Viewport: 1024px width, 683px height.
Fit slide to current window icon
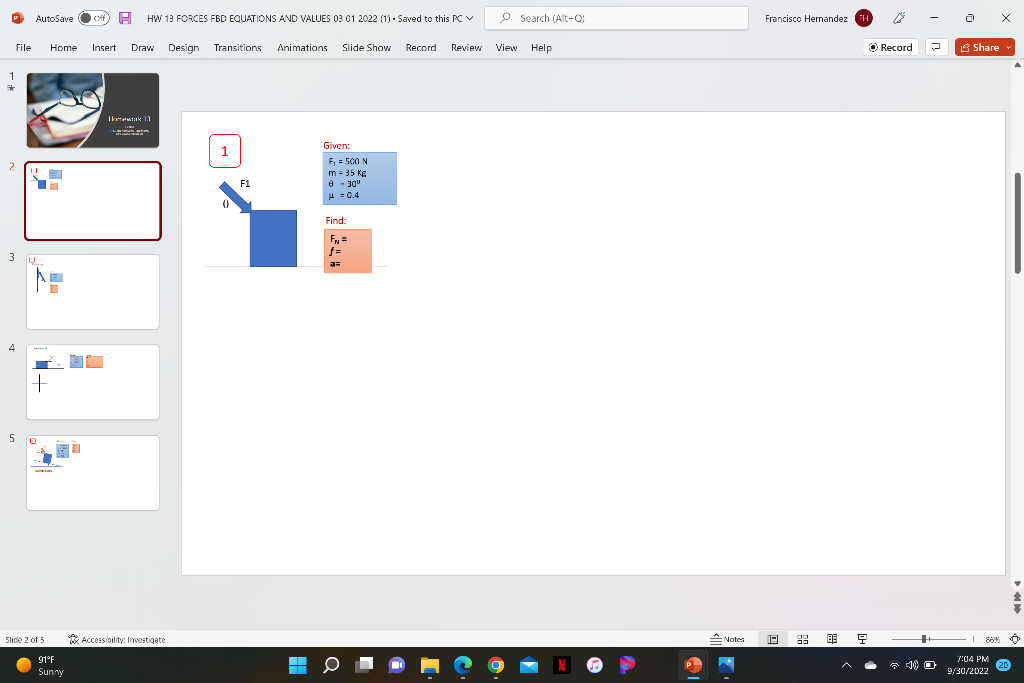(1015, 639)
